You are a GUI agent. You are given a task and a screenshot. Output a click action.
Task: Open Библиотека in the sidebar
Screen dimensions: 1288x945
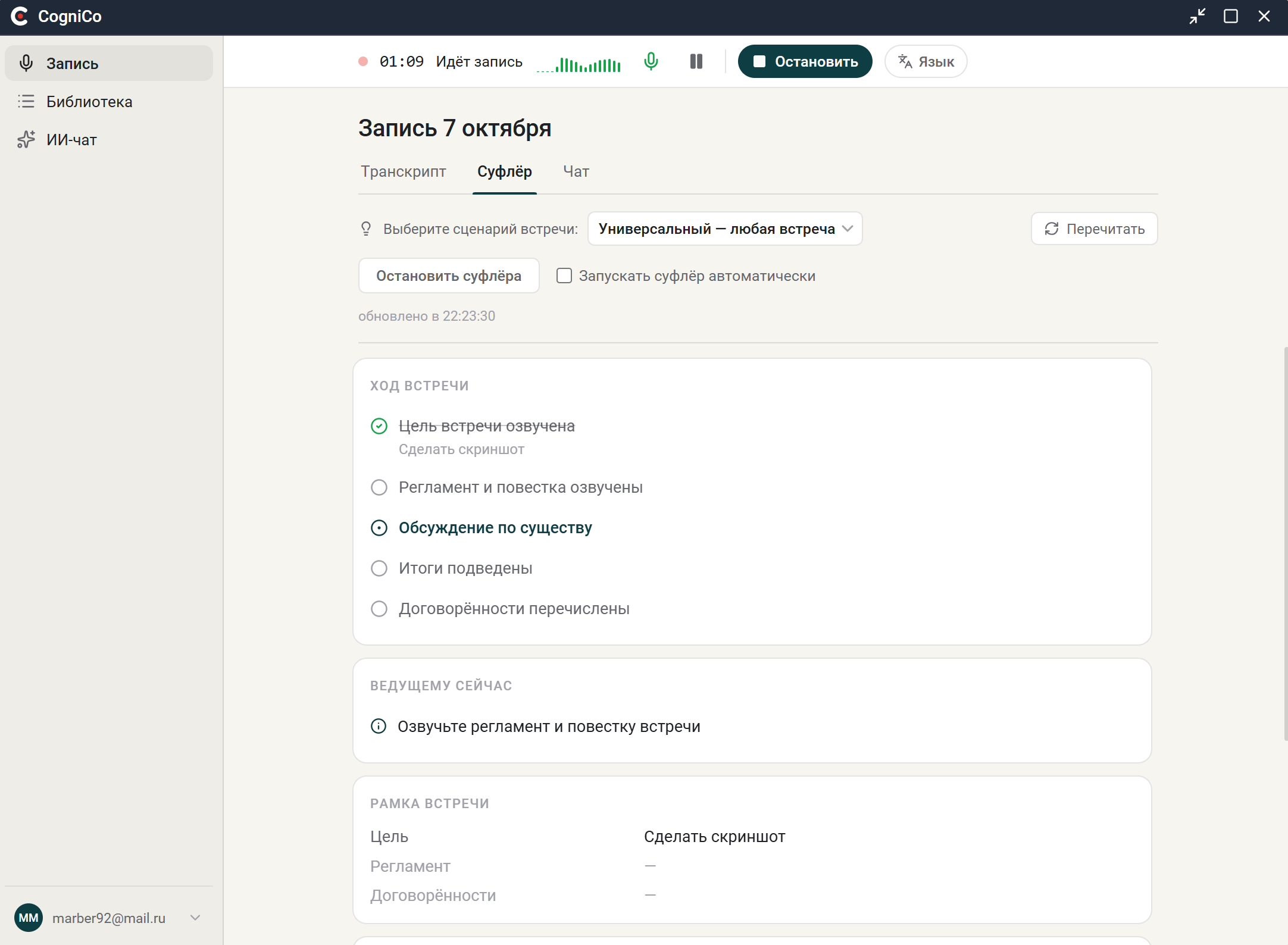coord(109,102)
